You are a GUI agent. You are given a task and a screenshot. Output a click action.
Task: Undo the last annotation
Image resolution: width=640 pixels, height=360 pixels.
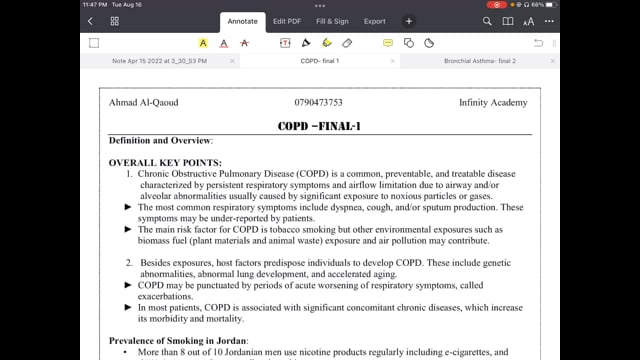coord(538,43)
